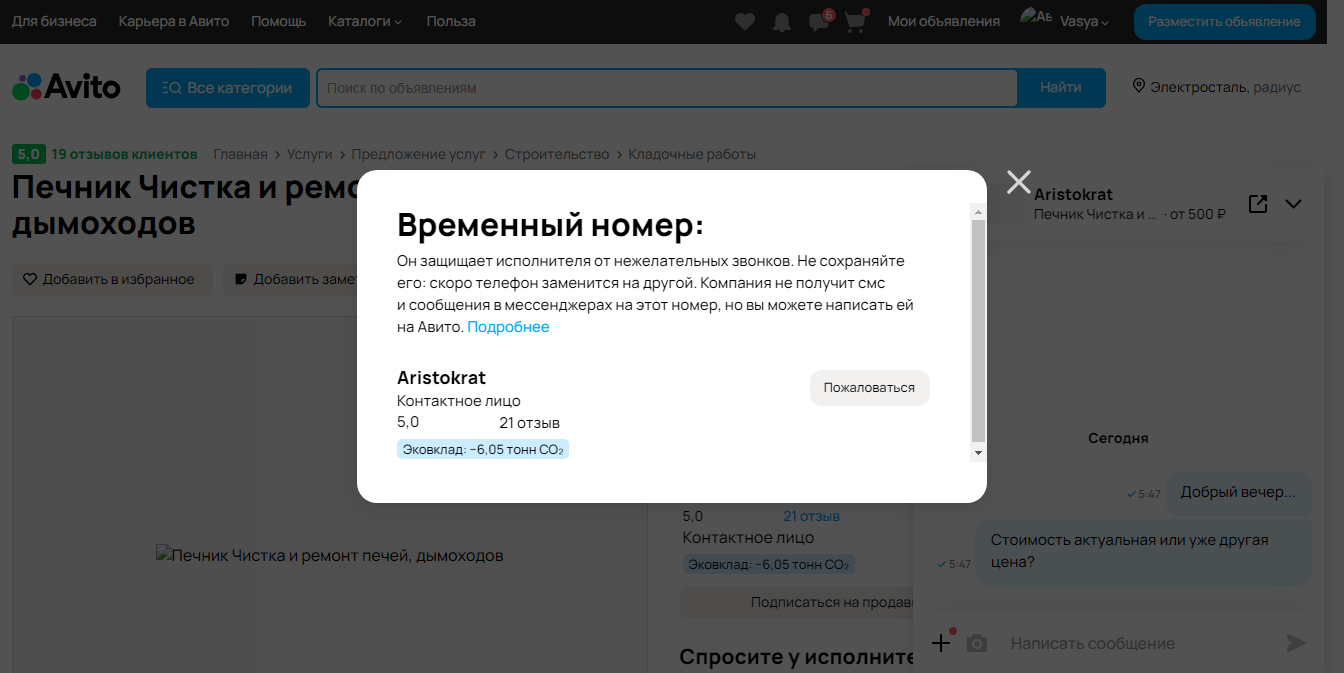Open chat in separate window icon
The image size is (1344, 673).
(x=1258, y=204)
